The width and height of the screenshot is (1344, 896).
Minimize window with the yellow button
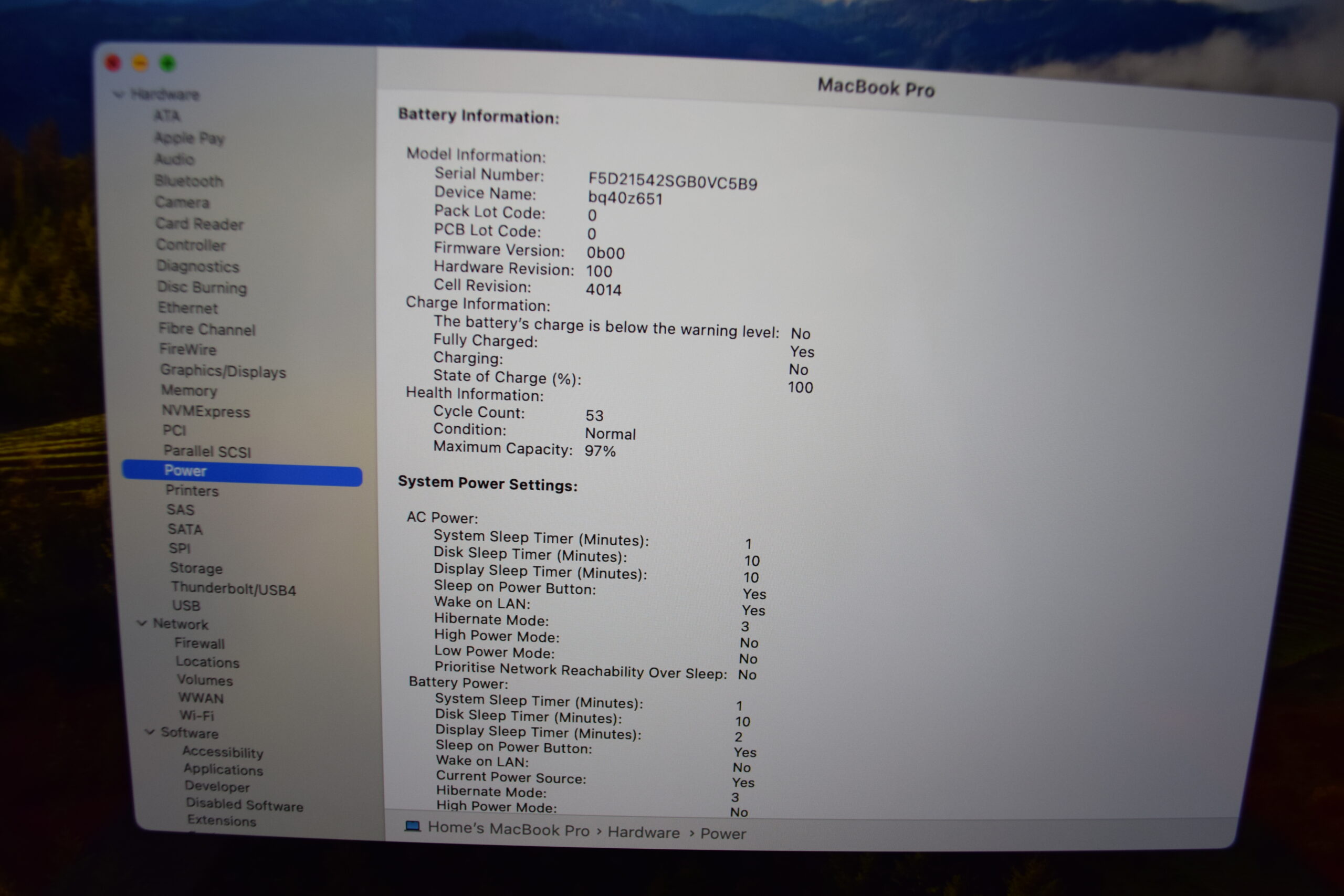click(x=141, y=63)
